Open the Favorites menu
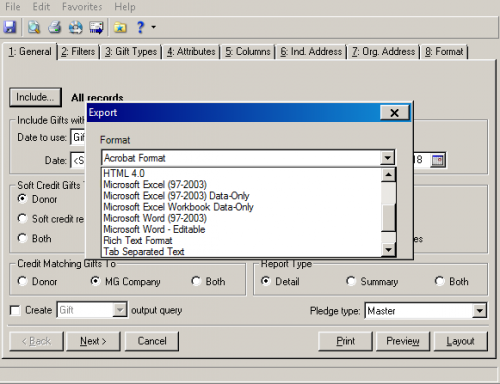Screen dimensions: 500x384 point(82,6)
